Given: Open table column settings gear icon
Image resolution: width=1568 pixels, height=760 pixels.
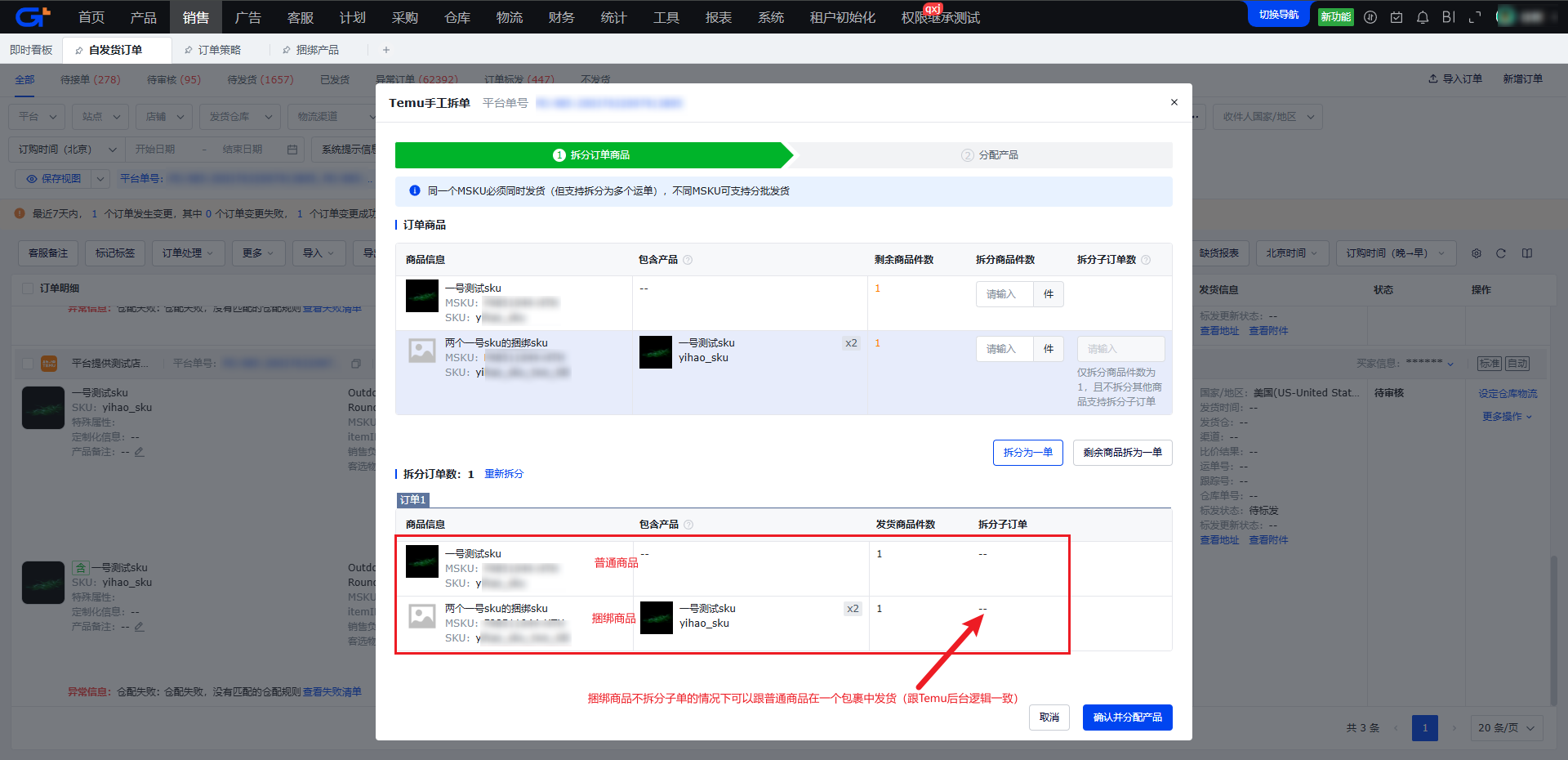Looking at the screenshot, I should [1477, 253].
